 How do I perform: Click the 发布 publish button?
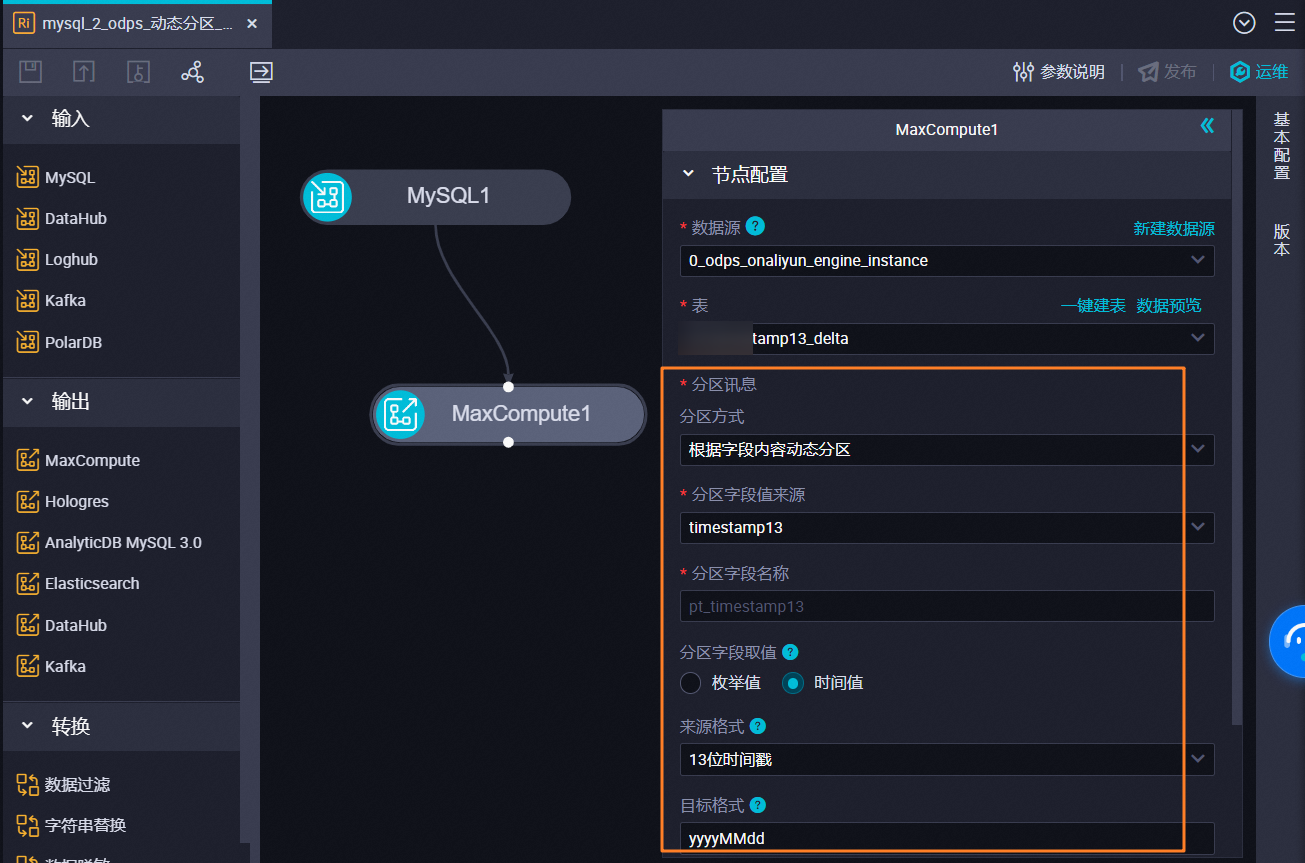coord(1167,72)
